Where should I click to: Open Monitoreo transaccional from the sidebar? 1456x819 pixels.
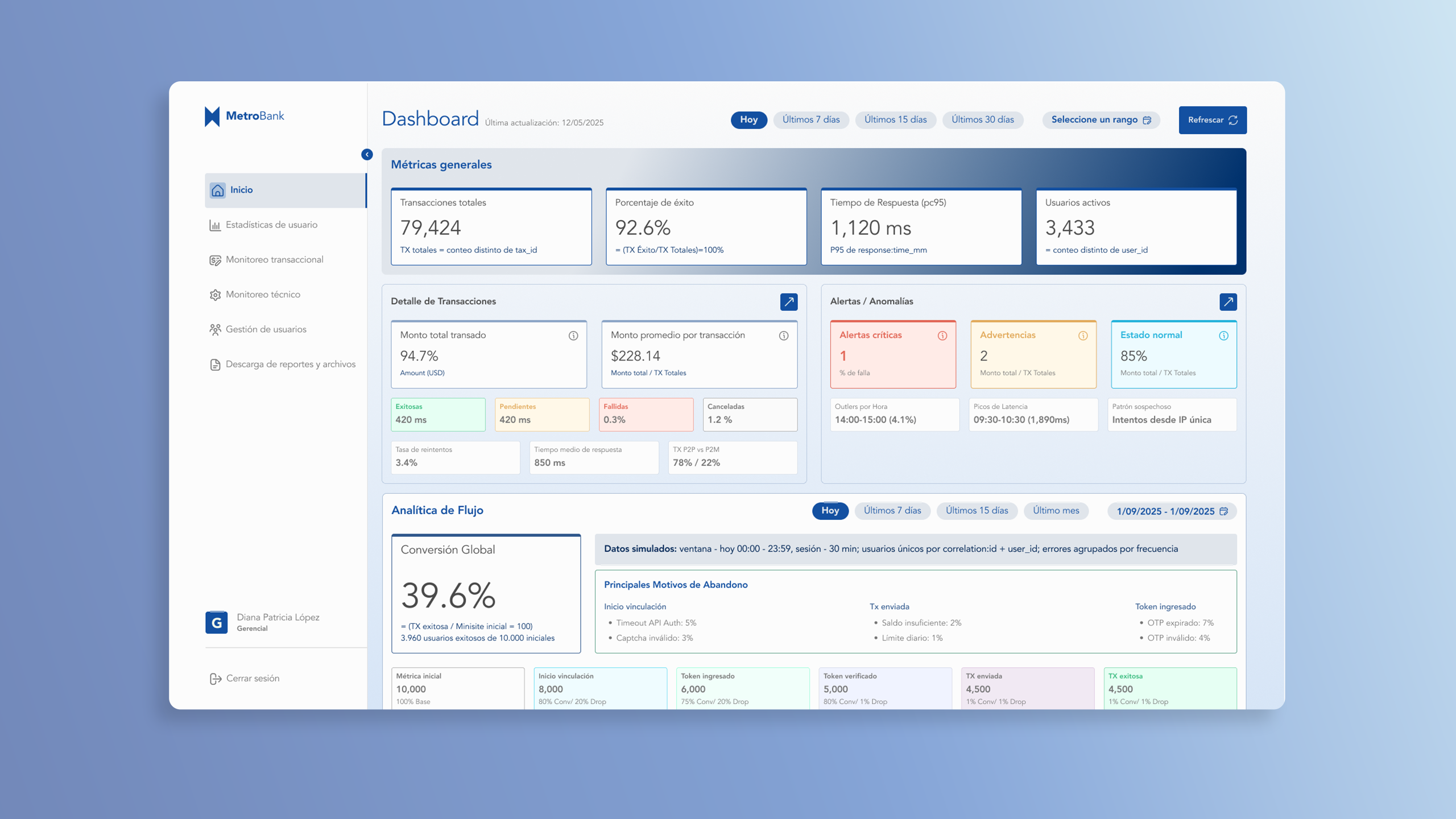[x=275, y=259]
